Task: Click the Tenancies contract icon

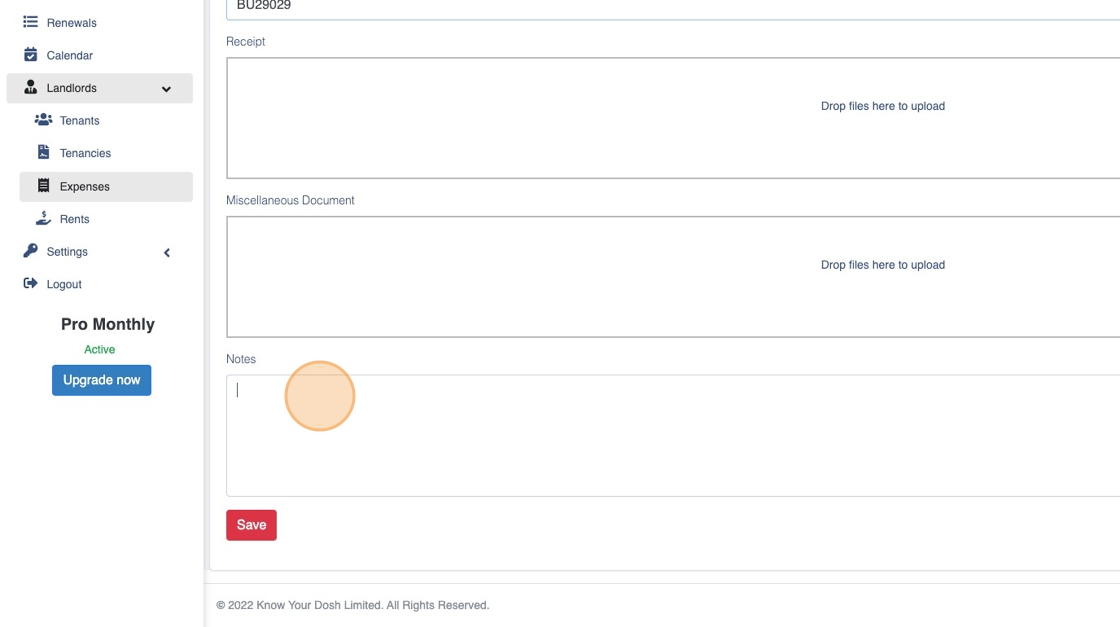Action: [x=43, y=153]
